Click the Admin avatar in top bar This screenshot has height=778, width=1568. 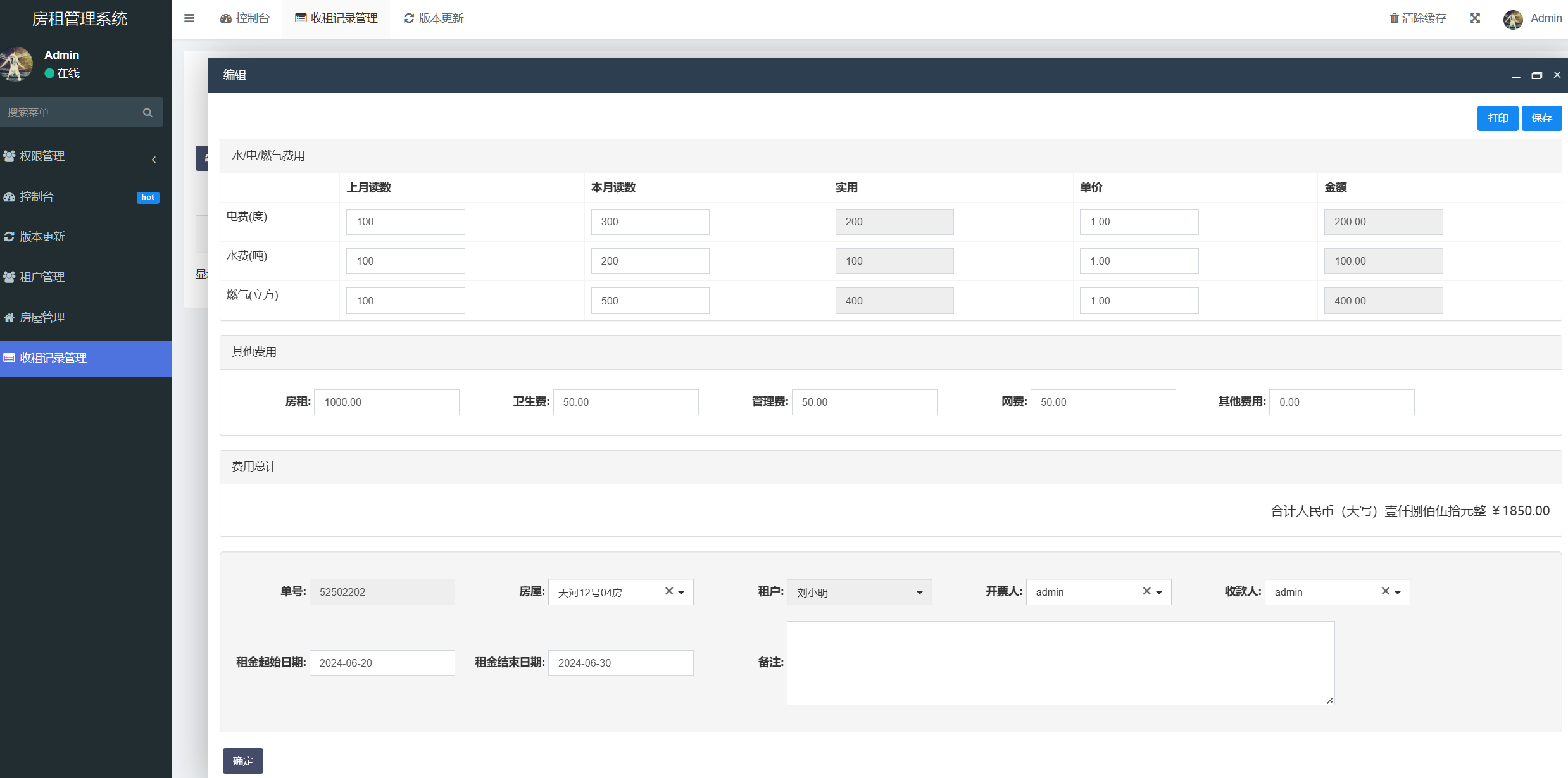click(x=1512, y=19)
